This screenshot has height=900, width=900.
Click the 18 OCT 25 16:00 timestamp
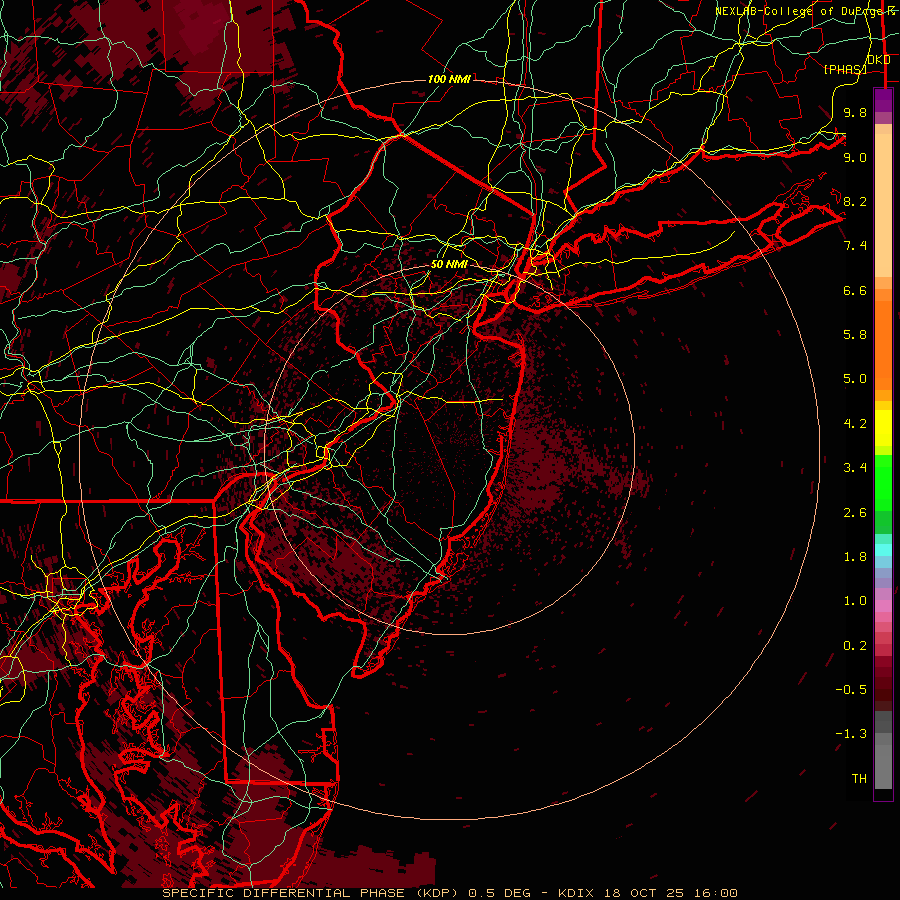(x=672, y=893)
